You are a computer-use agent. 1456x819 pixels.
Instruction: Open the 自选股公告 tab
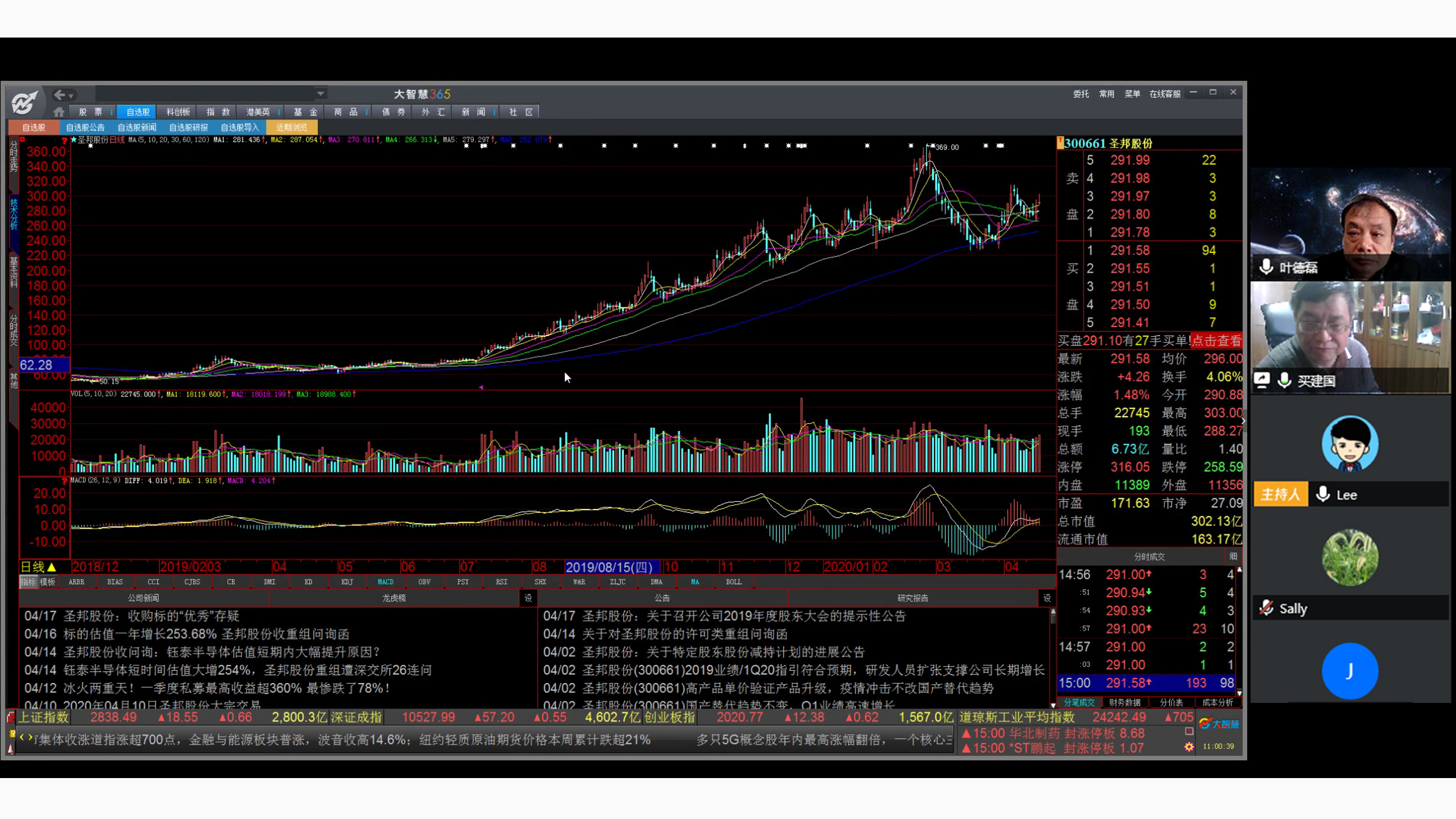point(85,127)
